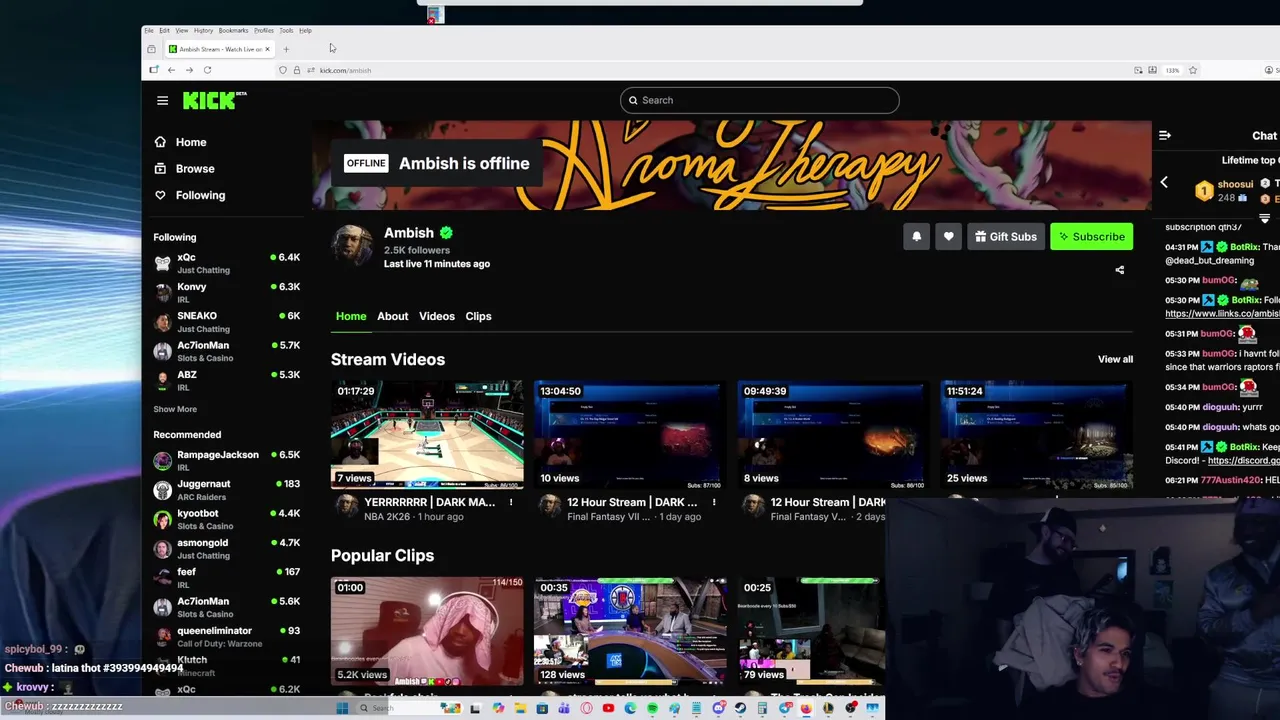This screenshot has height=720, width=1280.
Task: Open queeneliminator Warzone channel
Action: [x=226, y=636]
